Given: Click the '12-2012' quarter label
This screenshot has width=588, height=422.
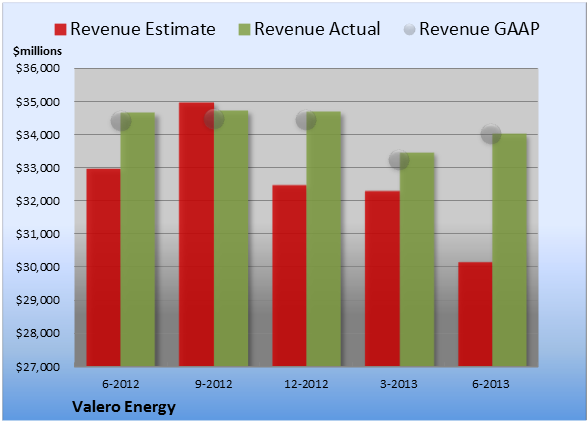Looking at the screenshot, I should pyautogui.click(x=306, y=384).
